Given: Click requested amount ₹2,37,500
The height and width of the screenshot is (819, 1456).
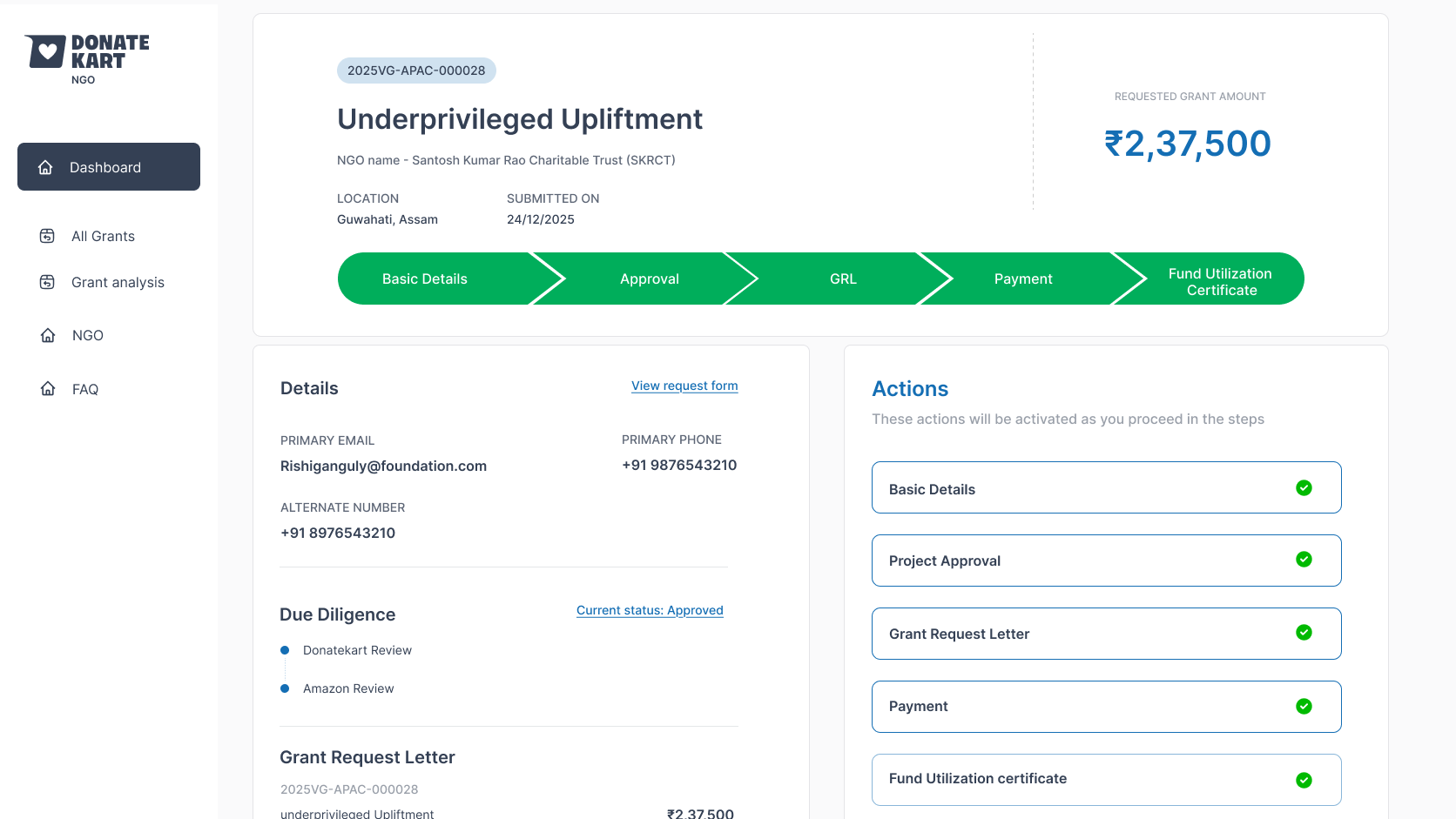Looking at the screenshot, I should 1188,144.
